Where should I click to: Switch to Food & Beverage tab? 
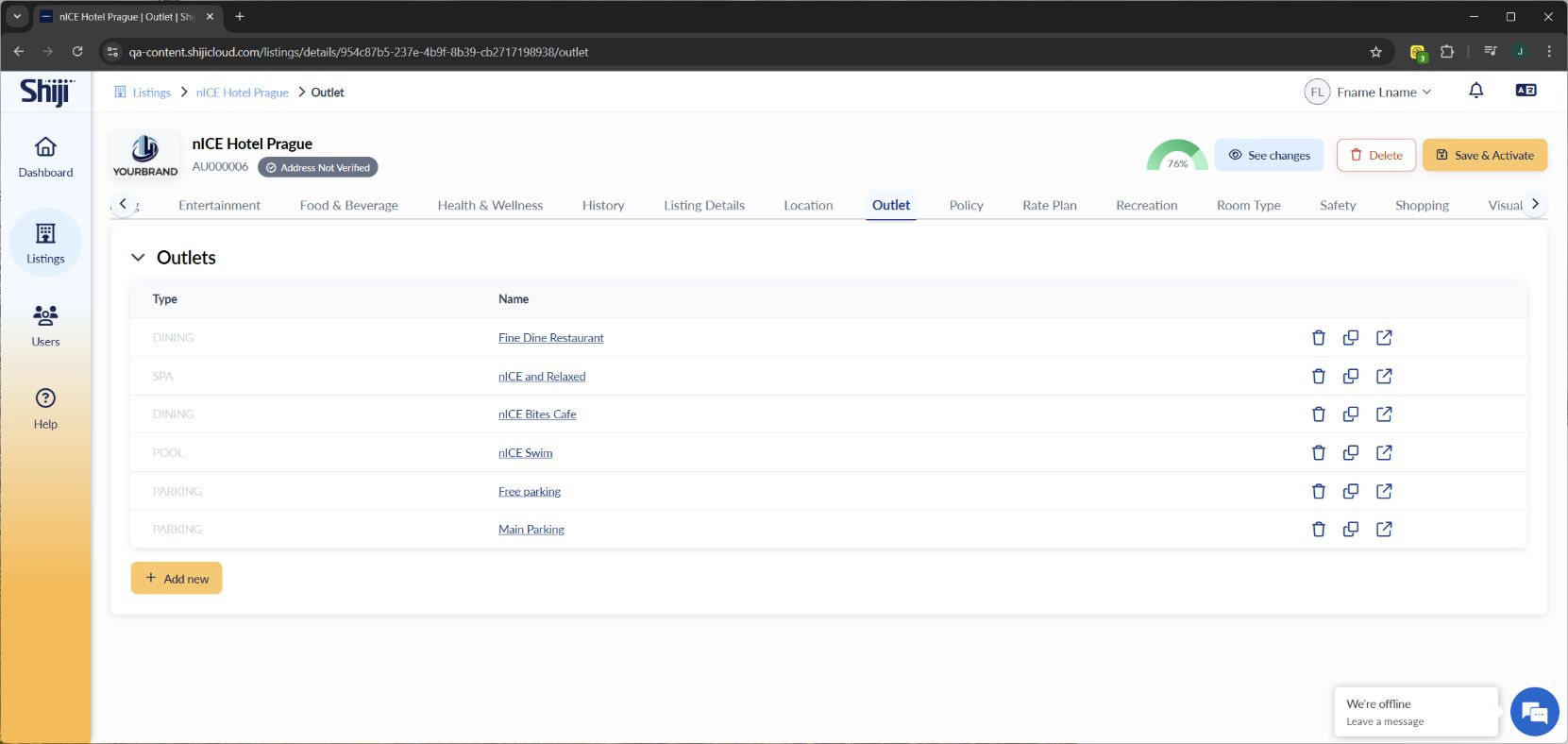click(348, 205)
